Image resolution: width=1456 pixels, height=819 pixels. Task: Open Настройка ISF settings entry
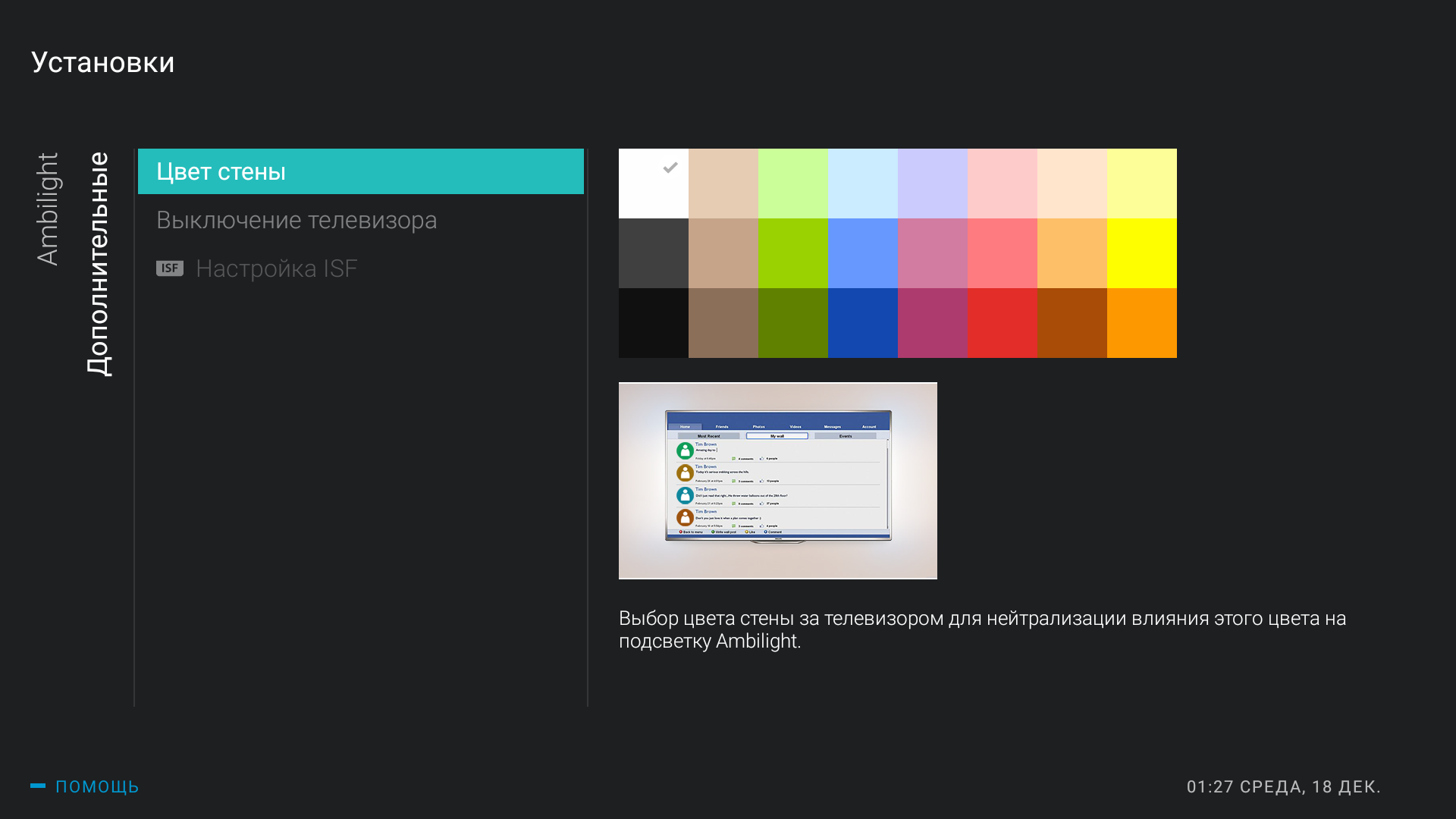pos(276,268)
